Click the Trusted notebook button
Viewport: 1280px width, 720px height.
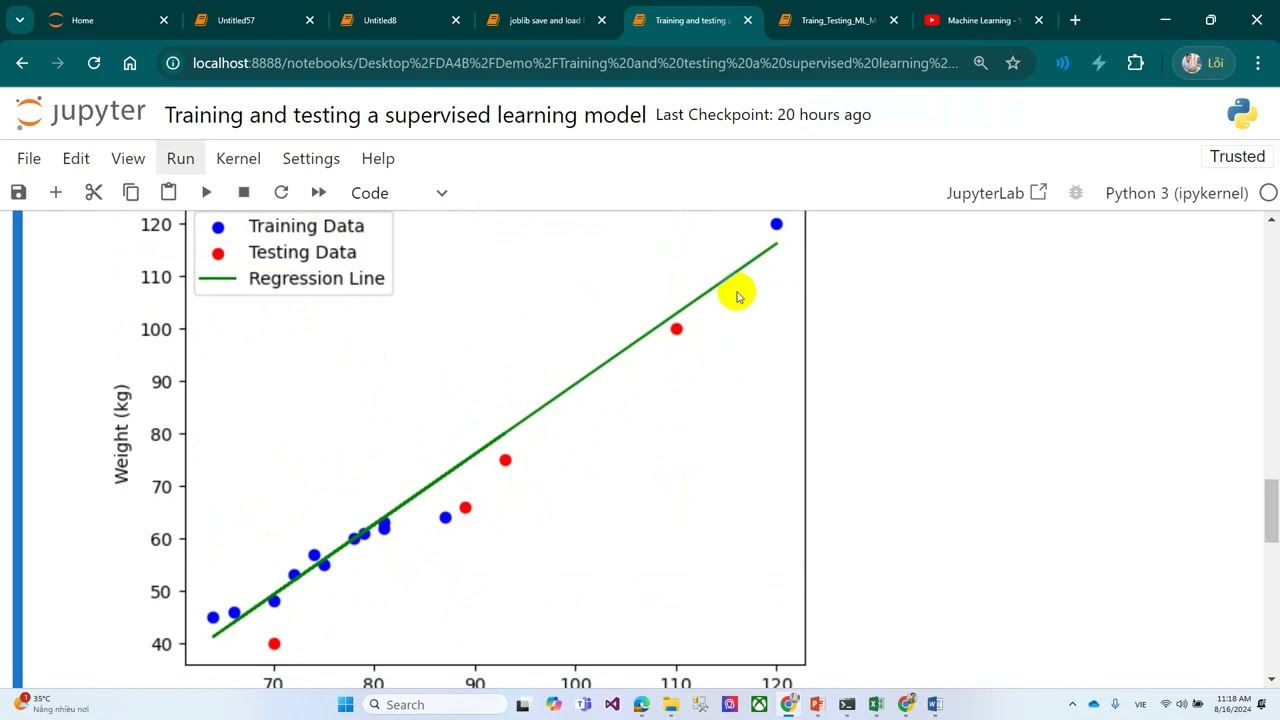click(x=1237, y=156)
